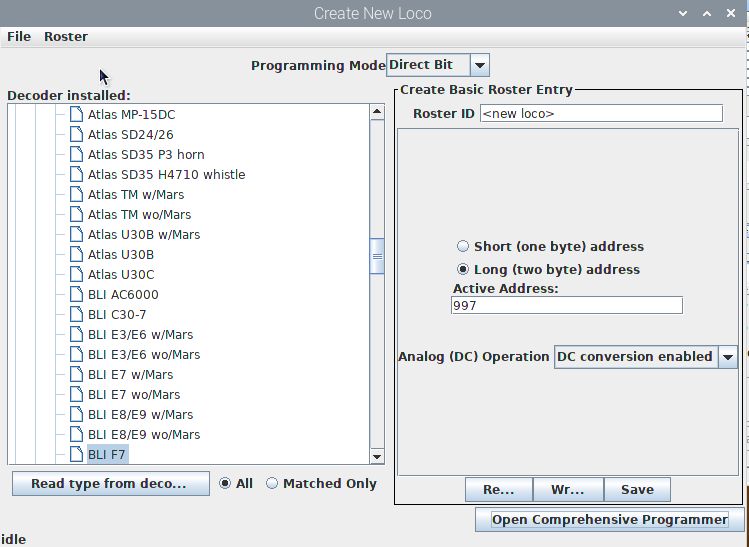Select BLI E8/E9 wo/Mars entry
Viewport: 749px width, 547px height.
144,435
